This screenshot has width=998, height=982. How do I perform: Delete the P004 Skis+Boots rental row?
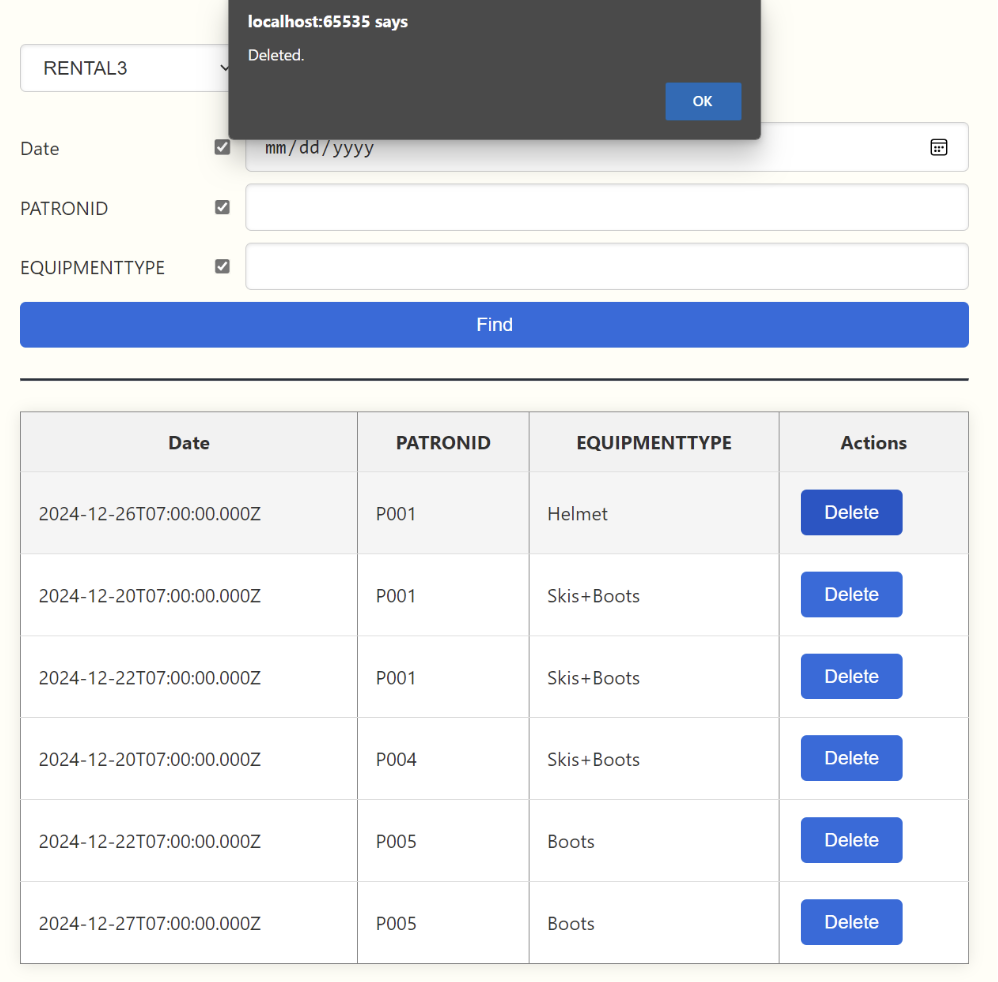coord(851,758)
